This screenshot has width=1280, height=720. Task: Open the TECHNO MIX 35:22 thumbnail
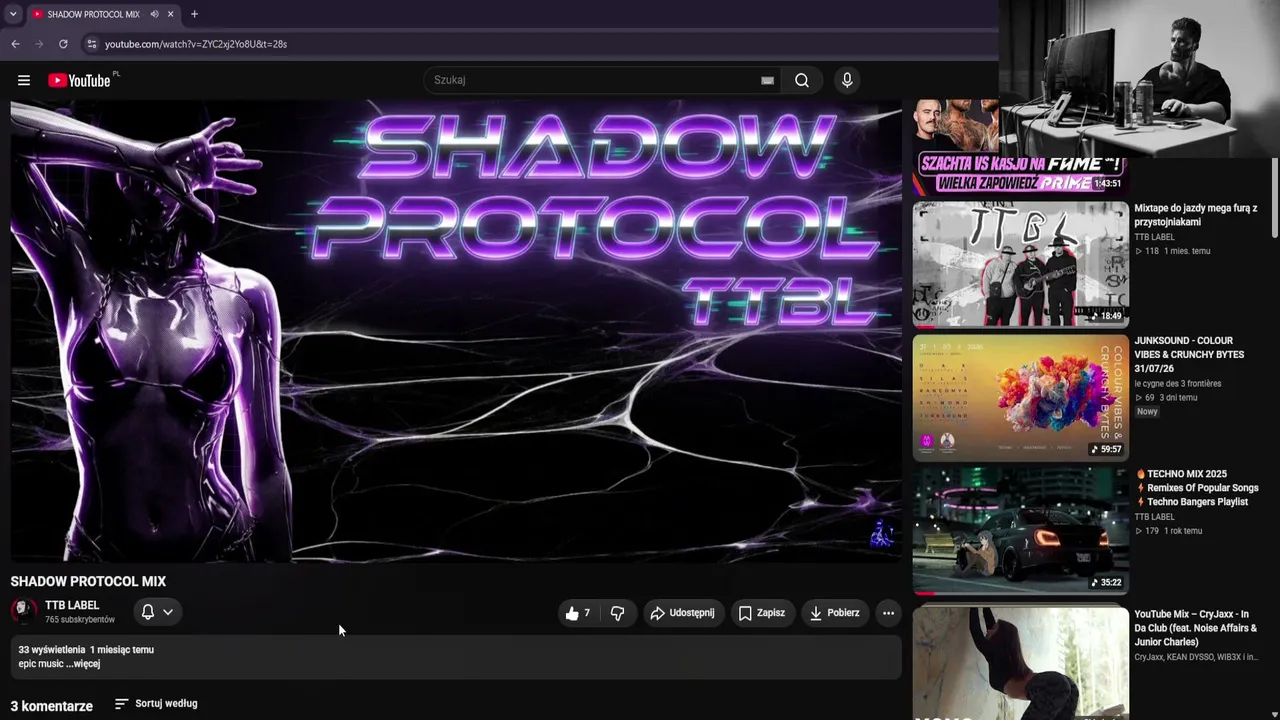coord(1020,531)
